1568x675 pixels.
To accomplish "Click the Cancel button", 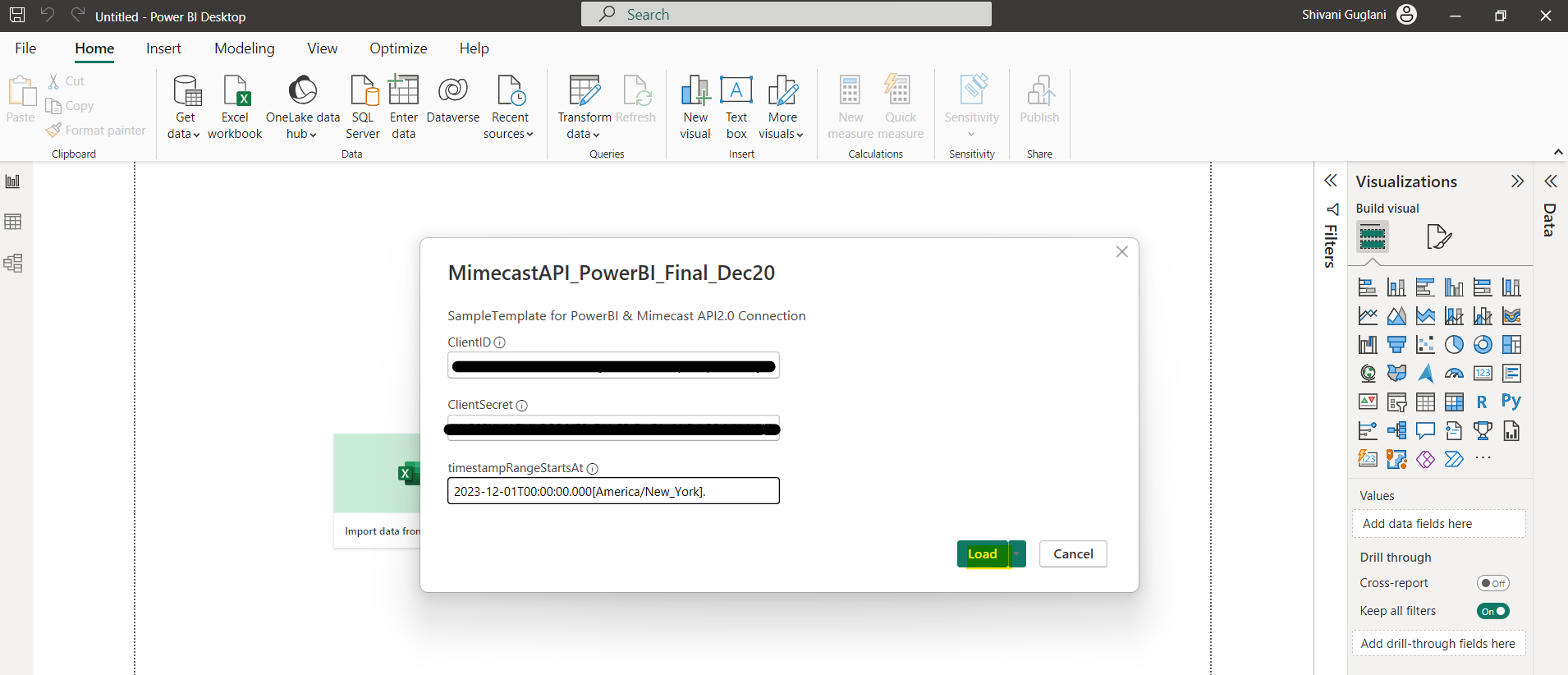I will coord(1072,554).
